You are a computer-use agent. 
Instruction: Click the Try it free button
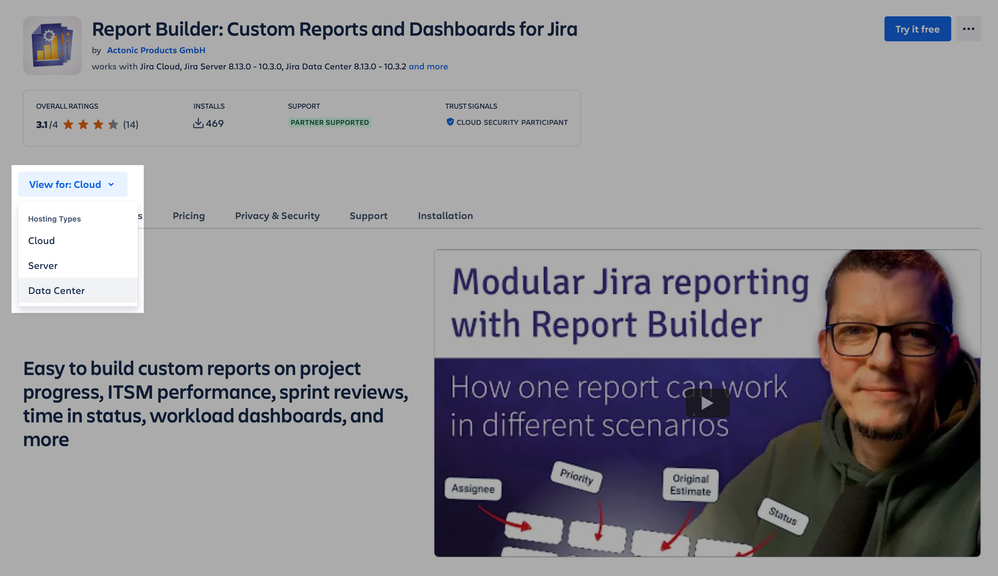point(917,29)
